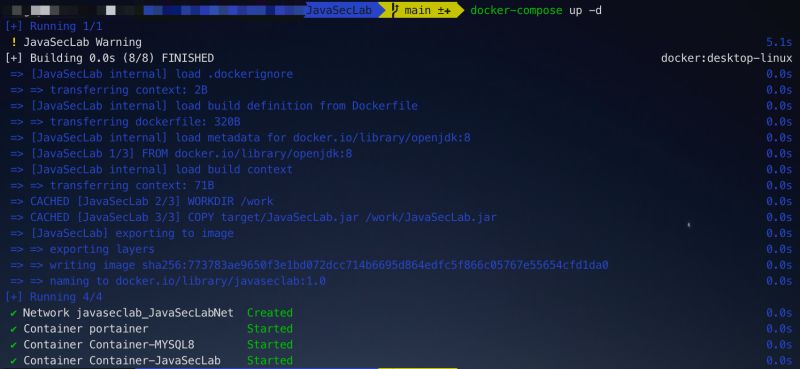Select green checkmark beside Network javaseclab_JavaSecLabNet
The image size is (800, 369).
[14, 313]
